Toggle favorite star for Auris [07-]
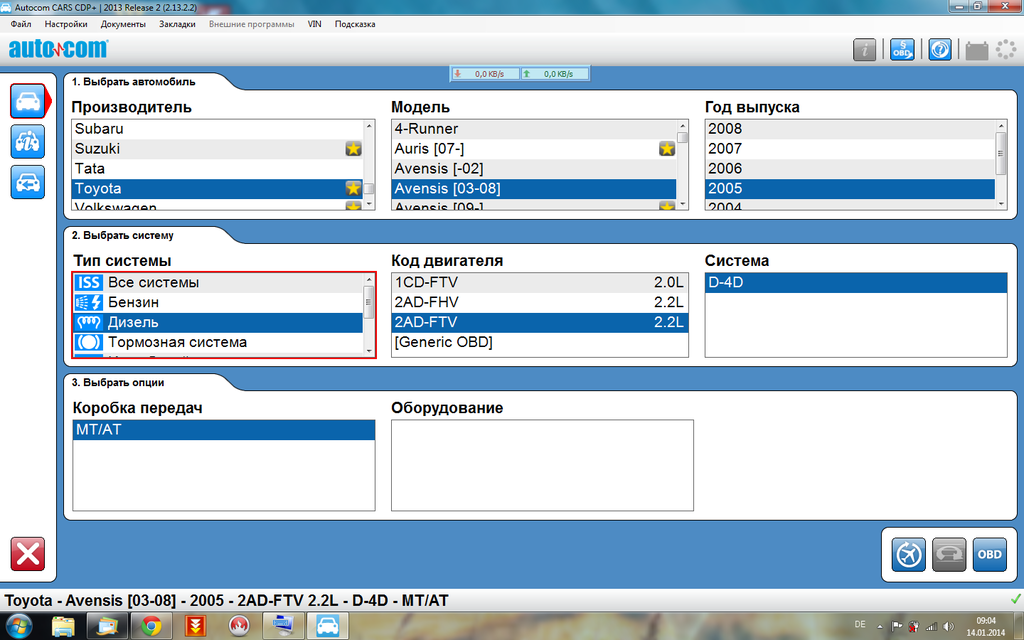This screenshot has height=640, width=1024. click(667, 149)
